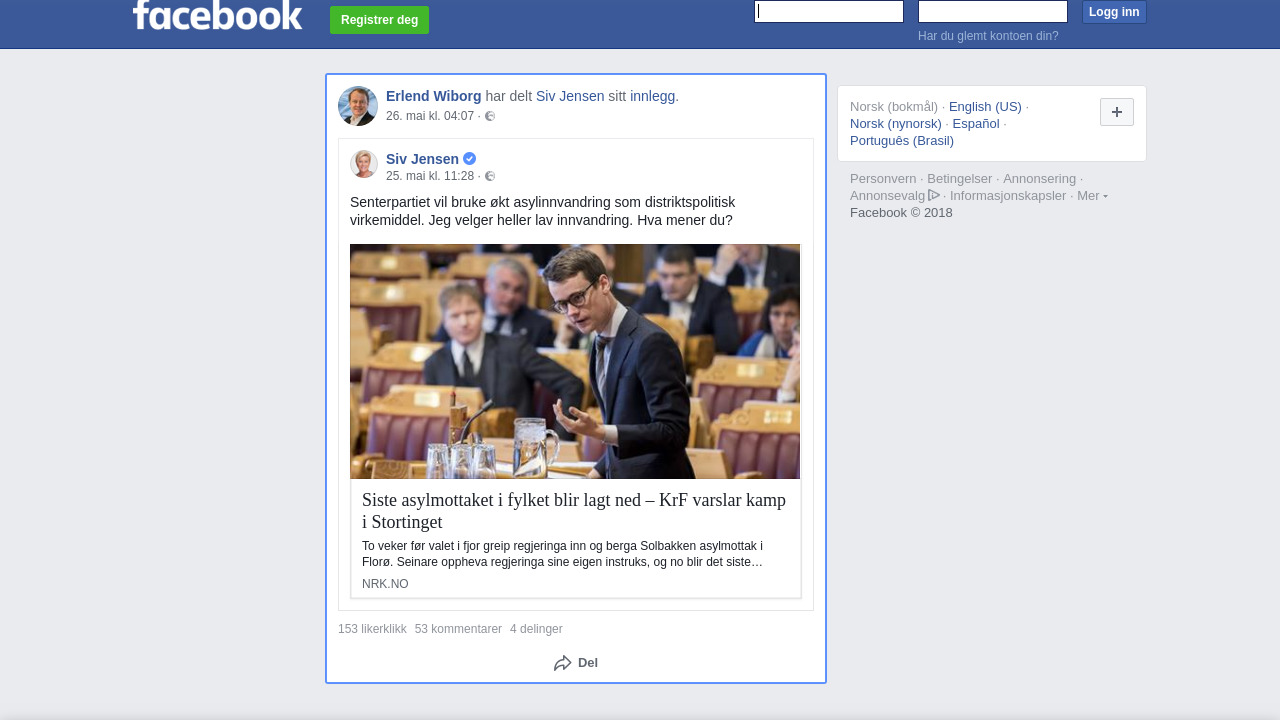The image size is (1280, 720).
Task: Switch language to Norsk (nynorsk)
Action: coord(896,124)
